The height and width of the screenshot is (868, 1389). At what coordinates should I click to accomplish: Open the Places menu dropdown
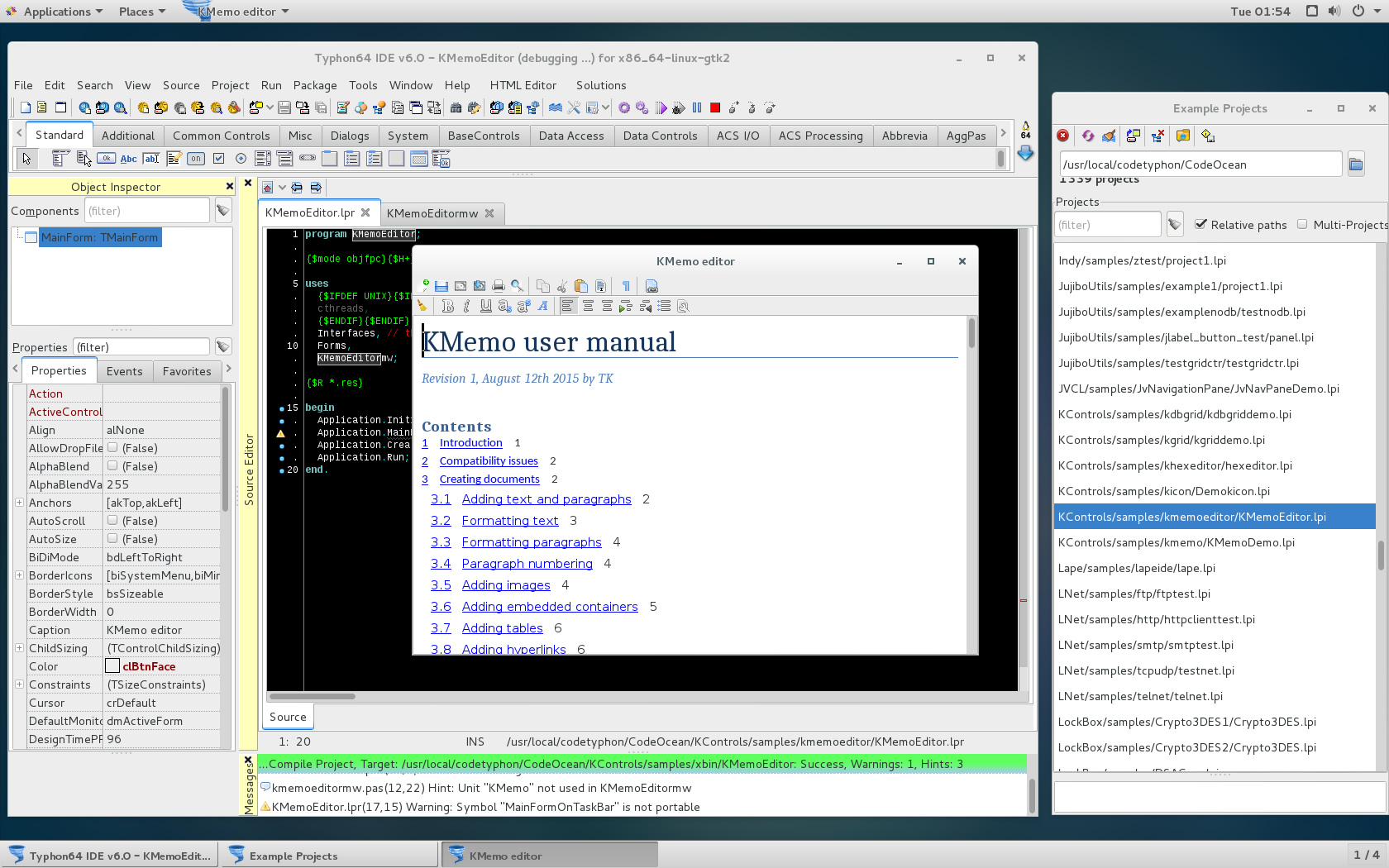[141, 12]
